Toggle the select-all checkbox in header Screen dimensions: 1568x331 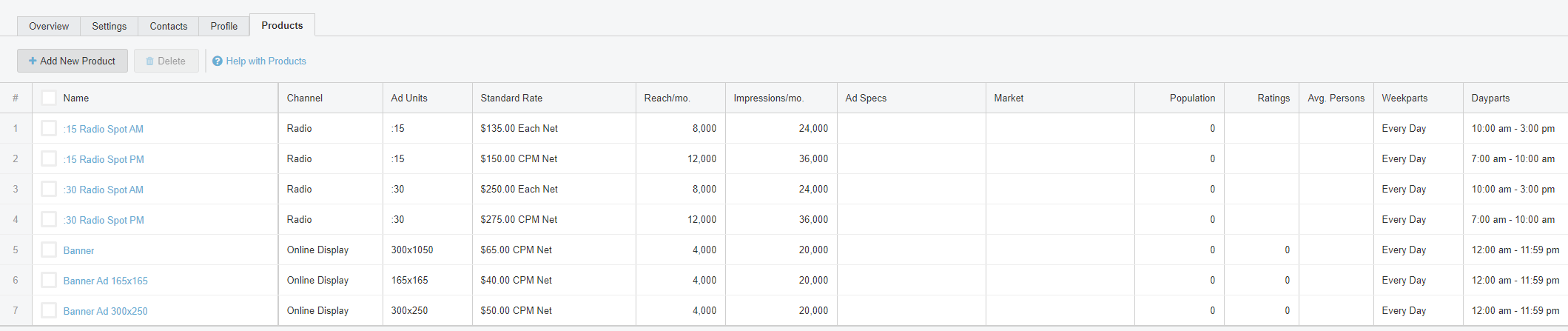pos(49,98)
